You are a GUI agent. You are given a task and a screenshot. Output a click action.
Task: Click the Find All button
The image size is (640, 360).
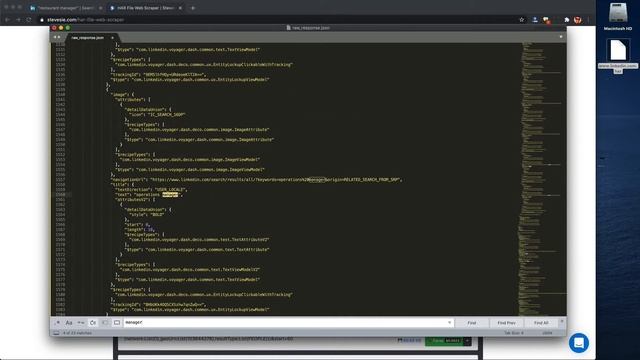[x=541, y=323]
